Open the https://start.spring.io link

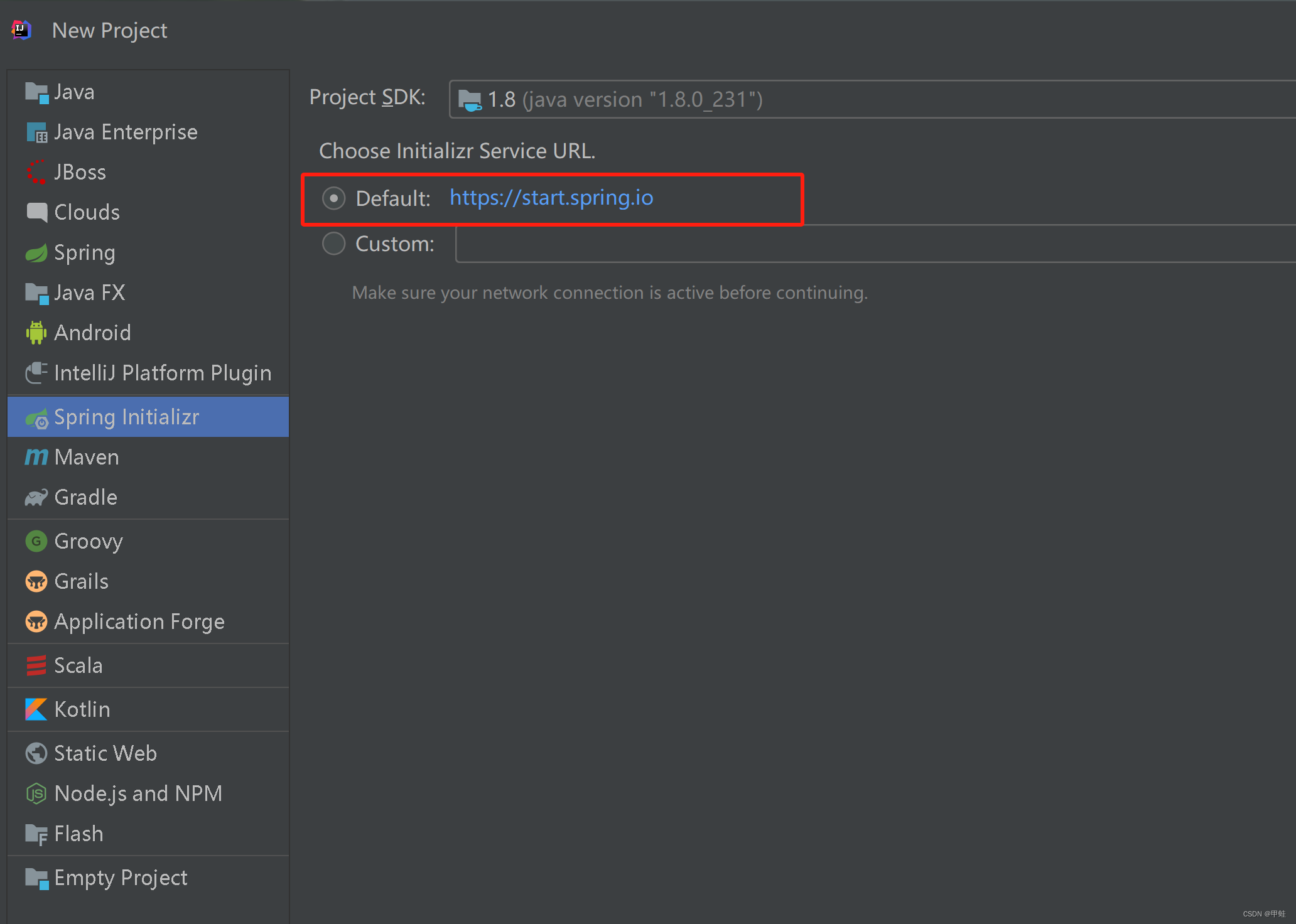coord(551,198)
